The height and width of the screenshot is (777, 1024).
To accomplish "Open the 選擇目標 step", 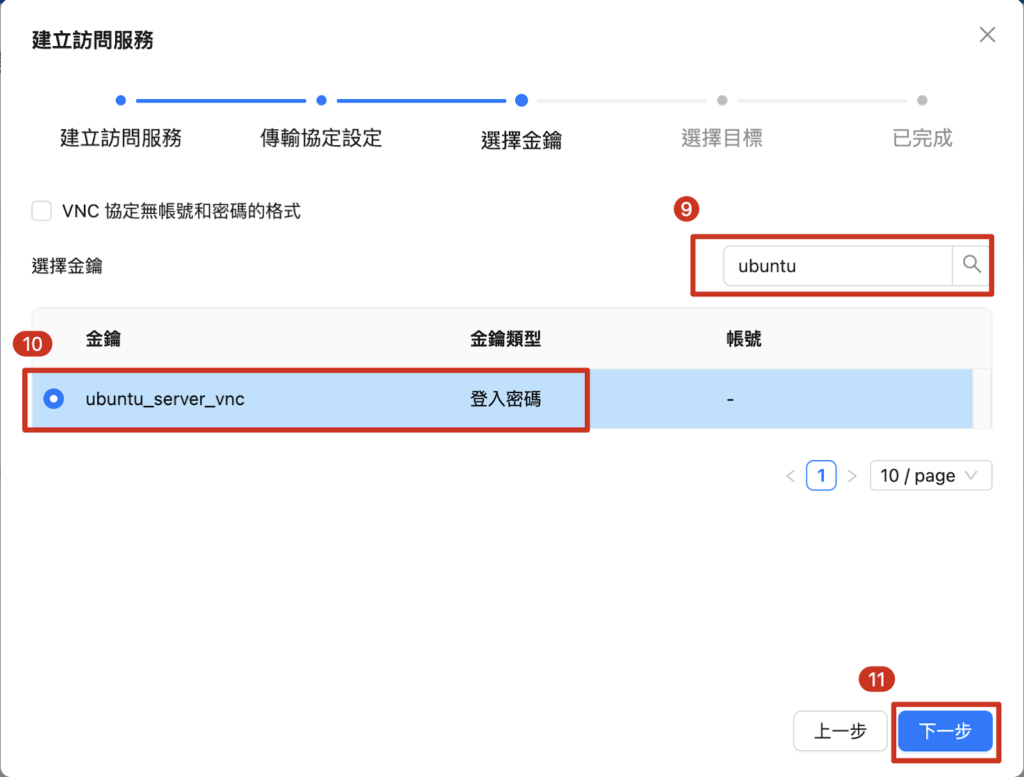I will click(x=722, y=138).
